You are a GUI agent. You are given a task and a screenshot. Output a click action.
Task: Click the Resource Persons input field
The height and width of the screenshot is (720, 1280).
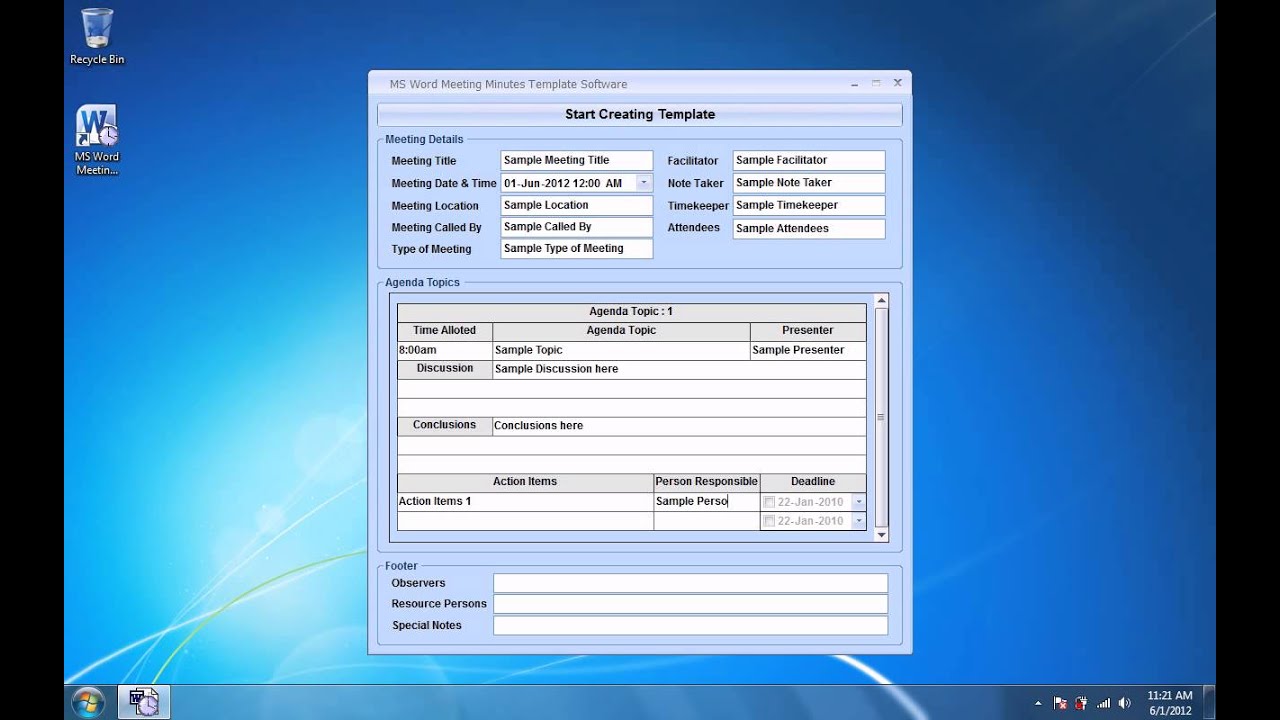pyautogui.click(x=690, y=604)
